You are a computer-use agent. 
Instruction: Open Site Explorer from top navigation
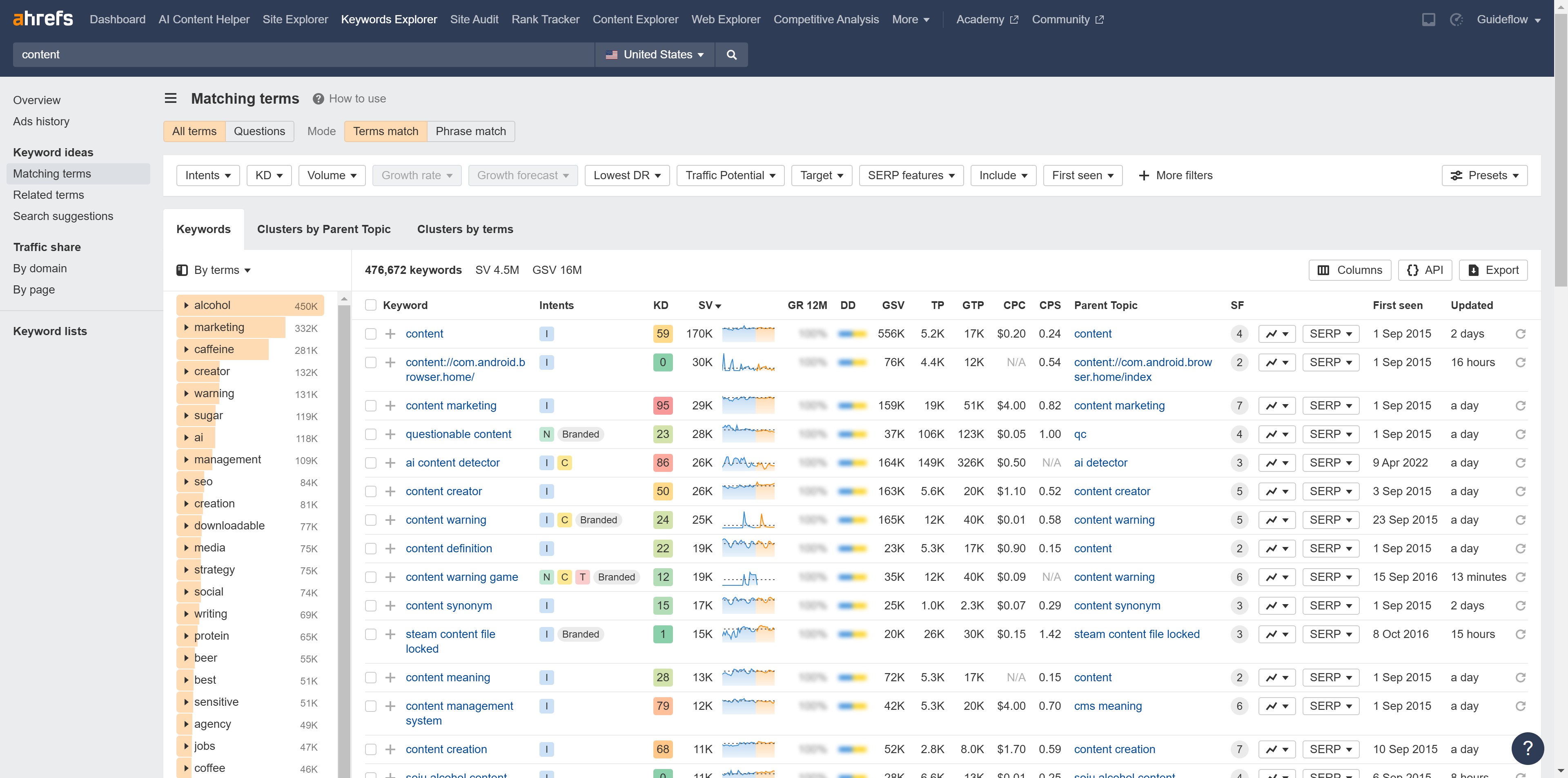[x=294, y=20]
